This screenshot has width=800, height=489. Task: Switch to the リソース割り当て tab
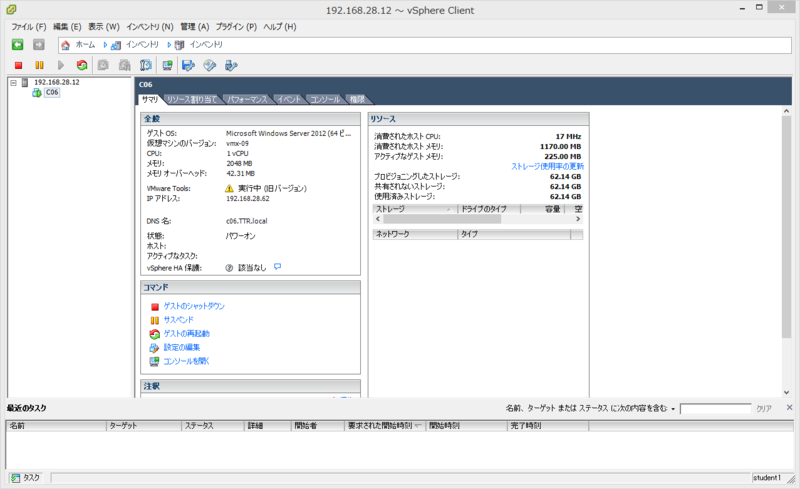(192, 100)
